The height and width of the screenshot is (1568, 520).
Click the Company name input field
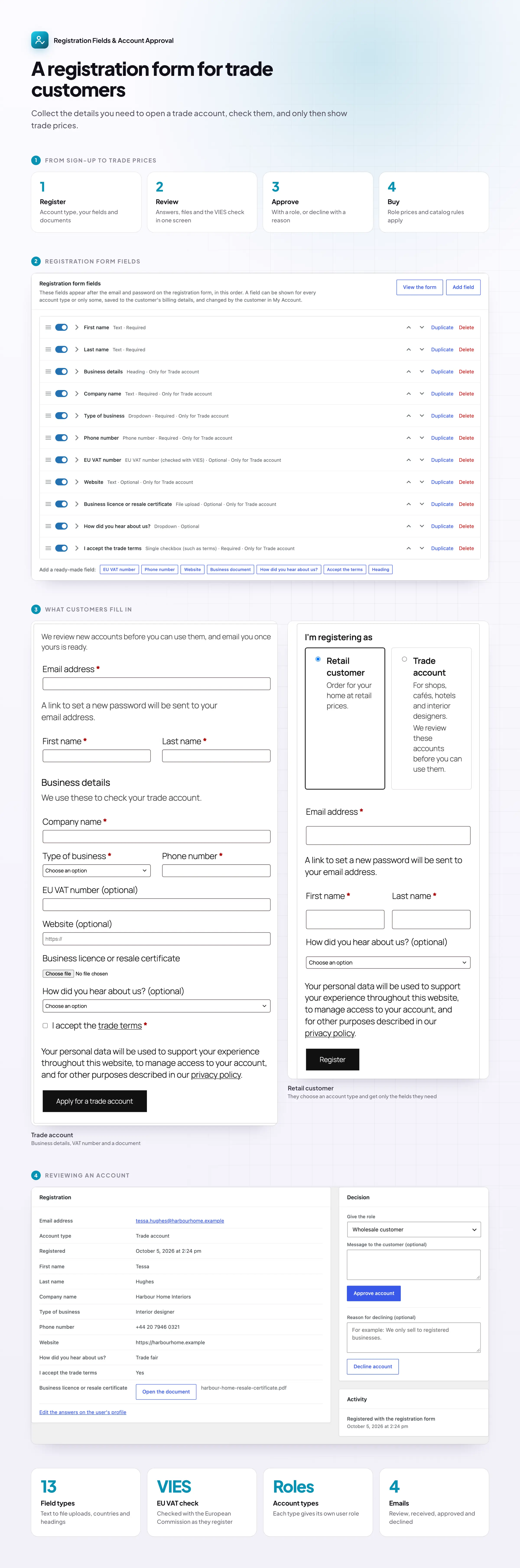156,836
